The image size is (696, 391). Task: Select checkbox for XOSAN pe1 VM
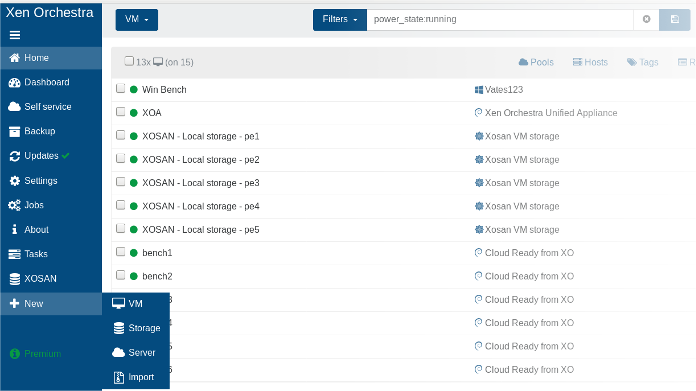click(x=120, y=135)
